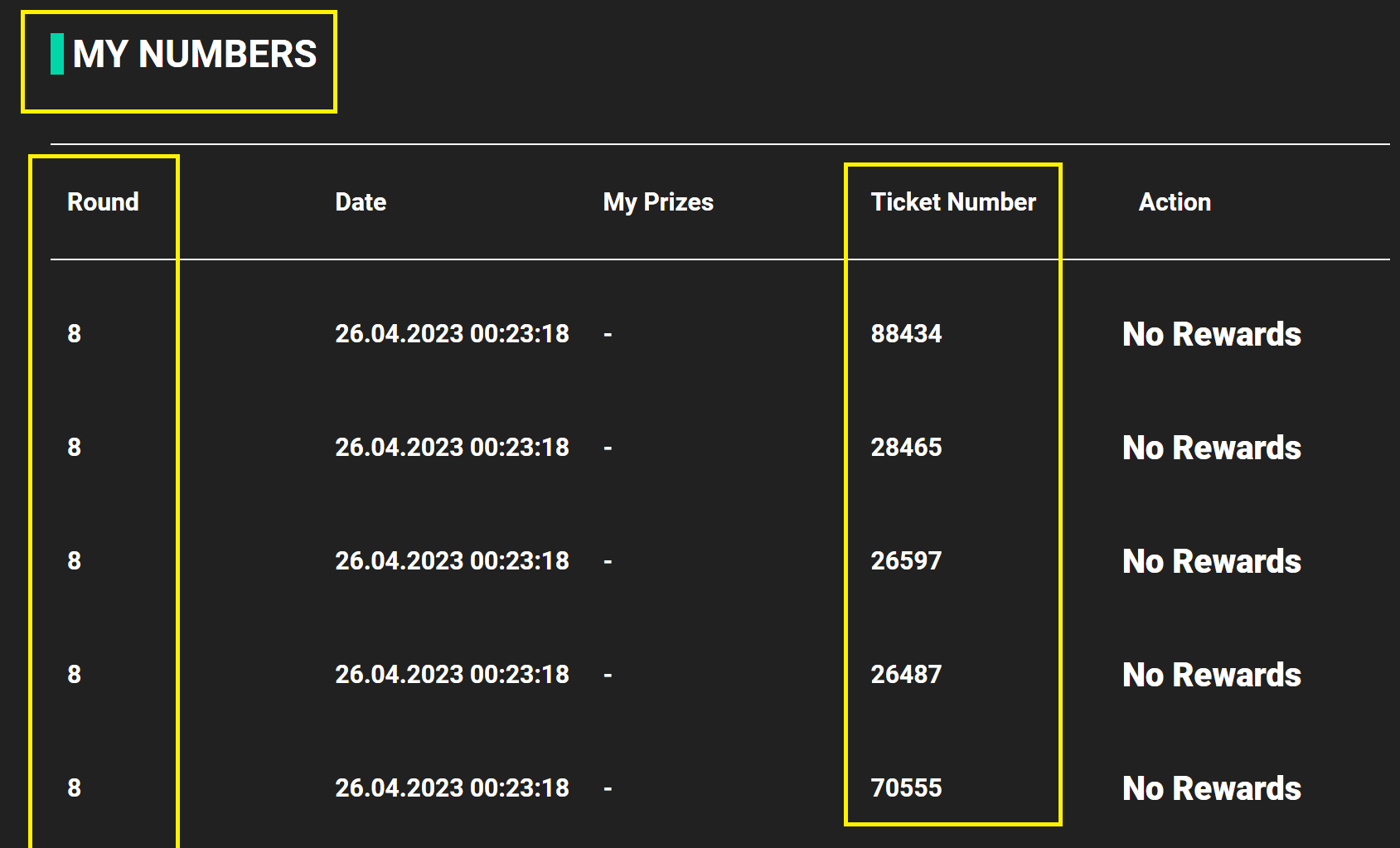Select ticket number 70555
This screenshot has height=848, width=1400.
point(906,788)
